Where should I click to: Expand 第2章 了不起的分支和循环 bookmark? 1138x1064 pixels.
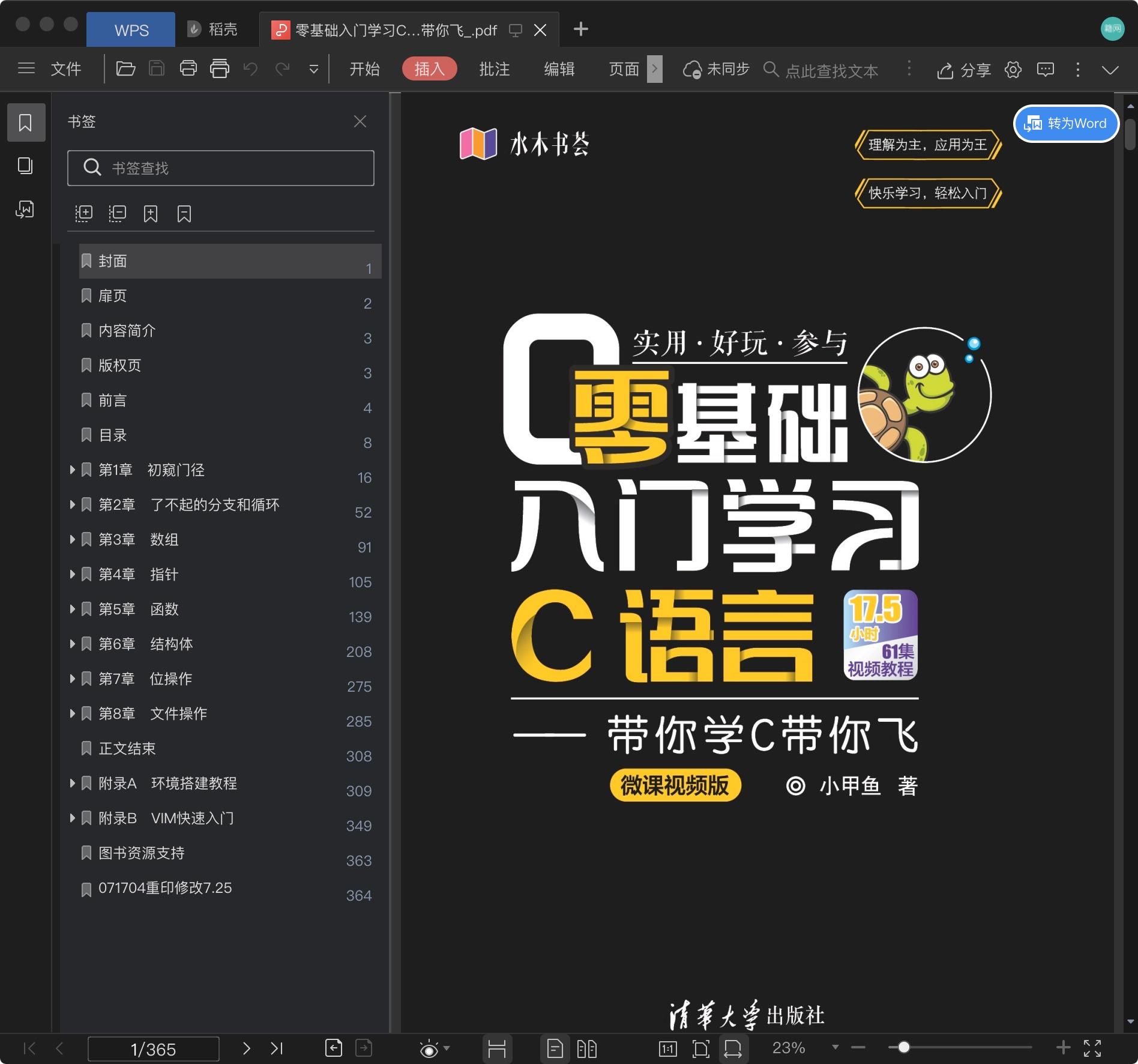(72, 504)
